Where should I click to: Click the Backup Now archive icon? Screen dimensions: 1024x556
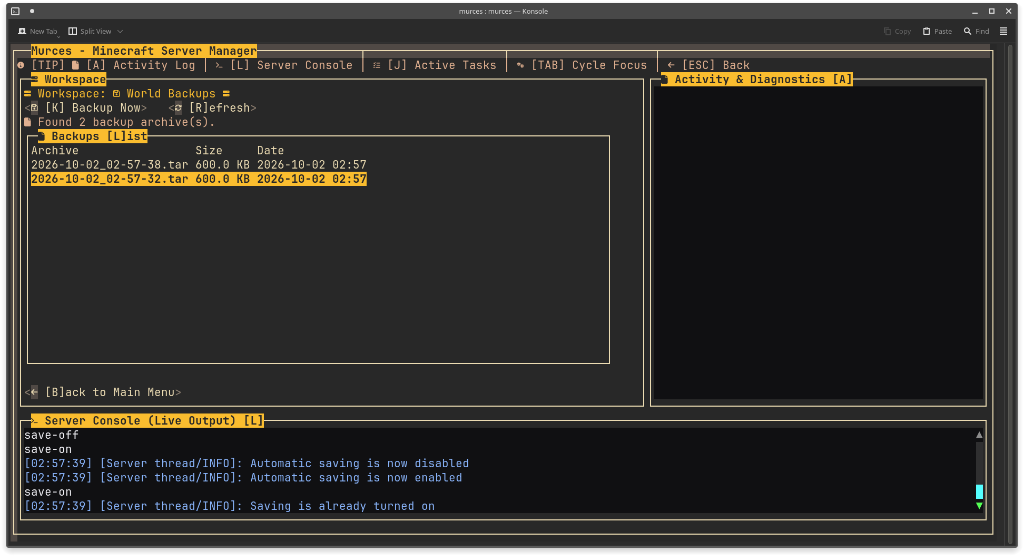click(35, 108)
